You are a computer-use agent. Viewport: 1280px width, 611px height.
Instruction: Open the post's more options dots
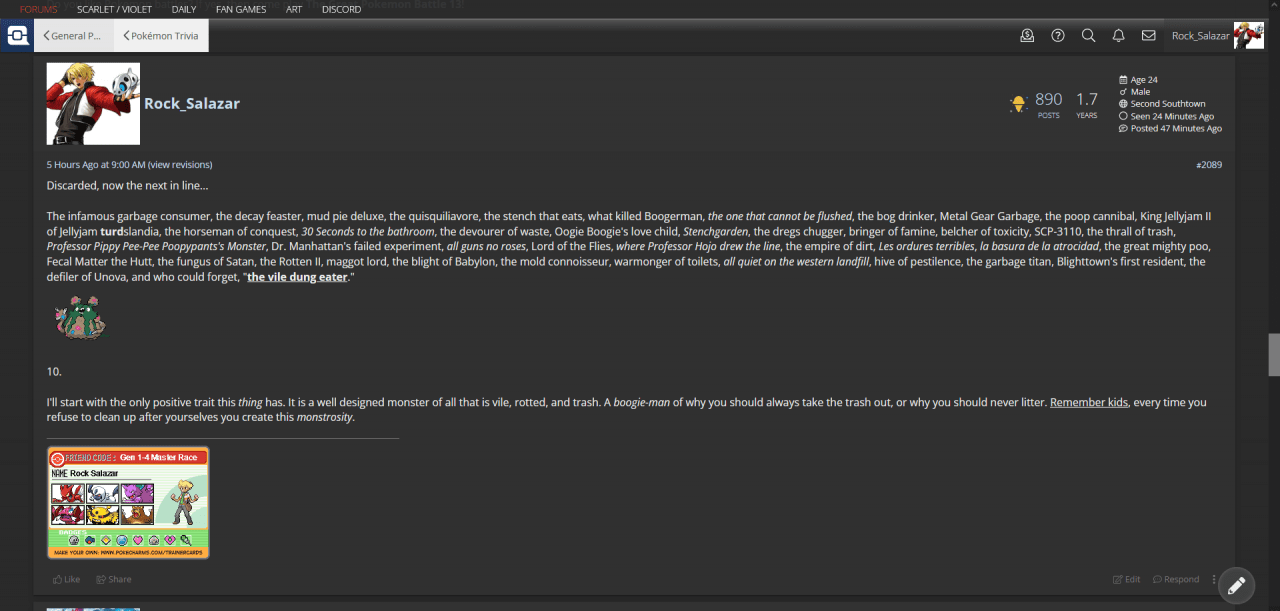click(x=1214, y=579)
